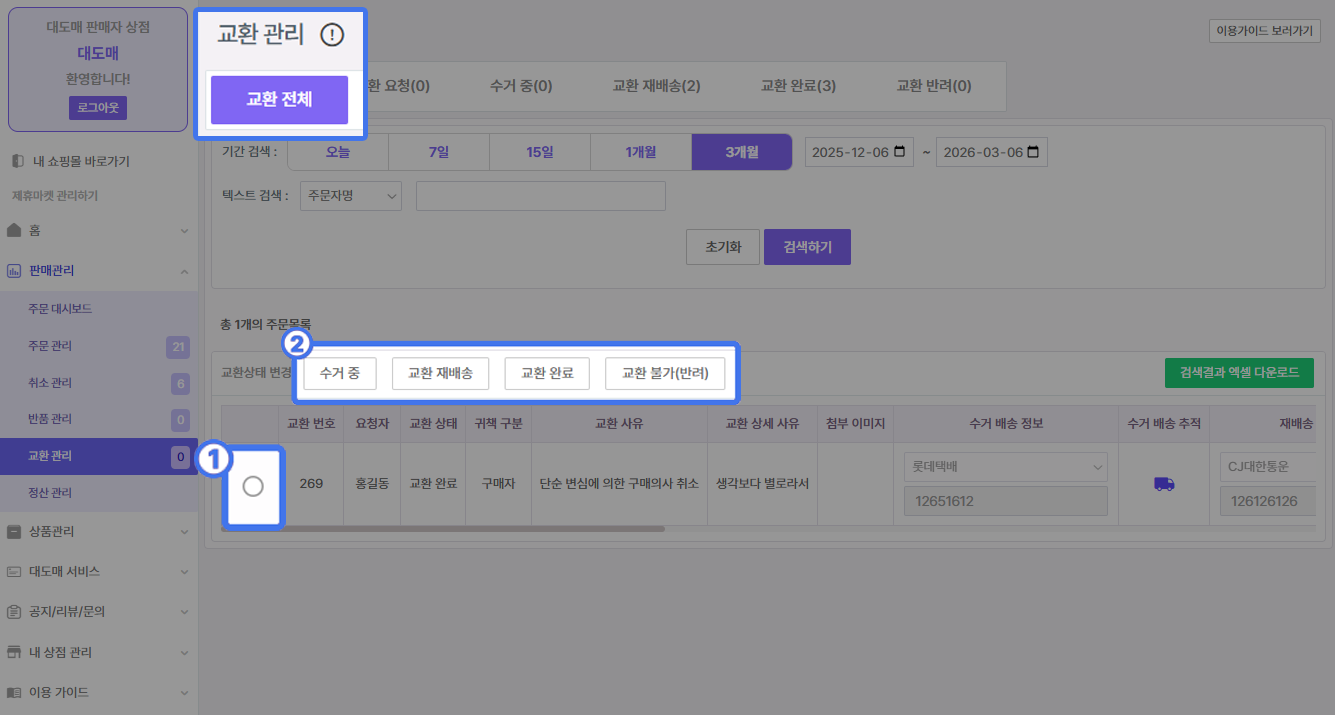1335x715 pixels.
Task: Click the truck icon for 수거 배송 추적
Action: (x=1164, y=484)
